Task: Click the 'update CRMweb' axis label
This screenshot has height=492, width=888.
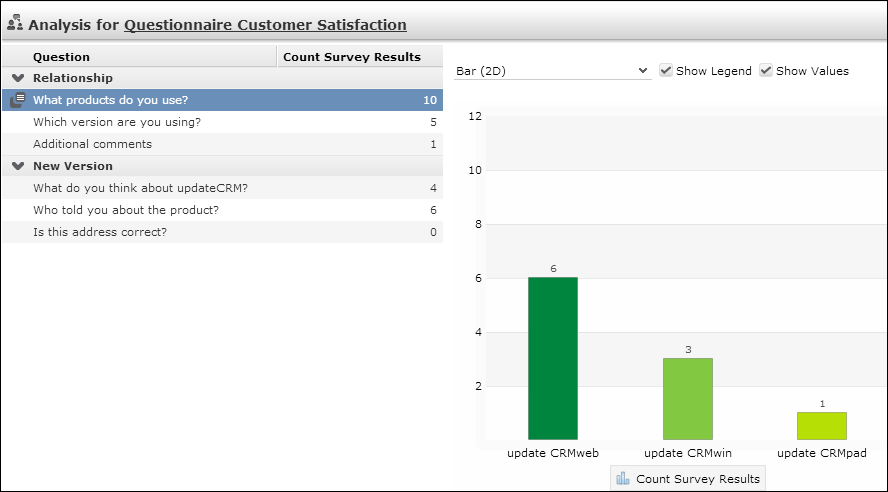Action: click(553, 453)
